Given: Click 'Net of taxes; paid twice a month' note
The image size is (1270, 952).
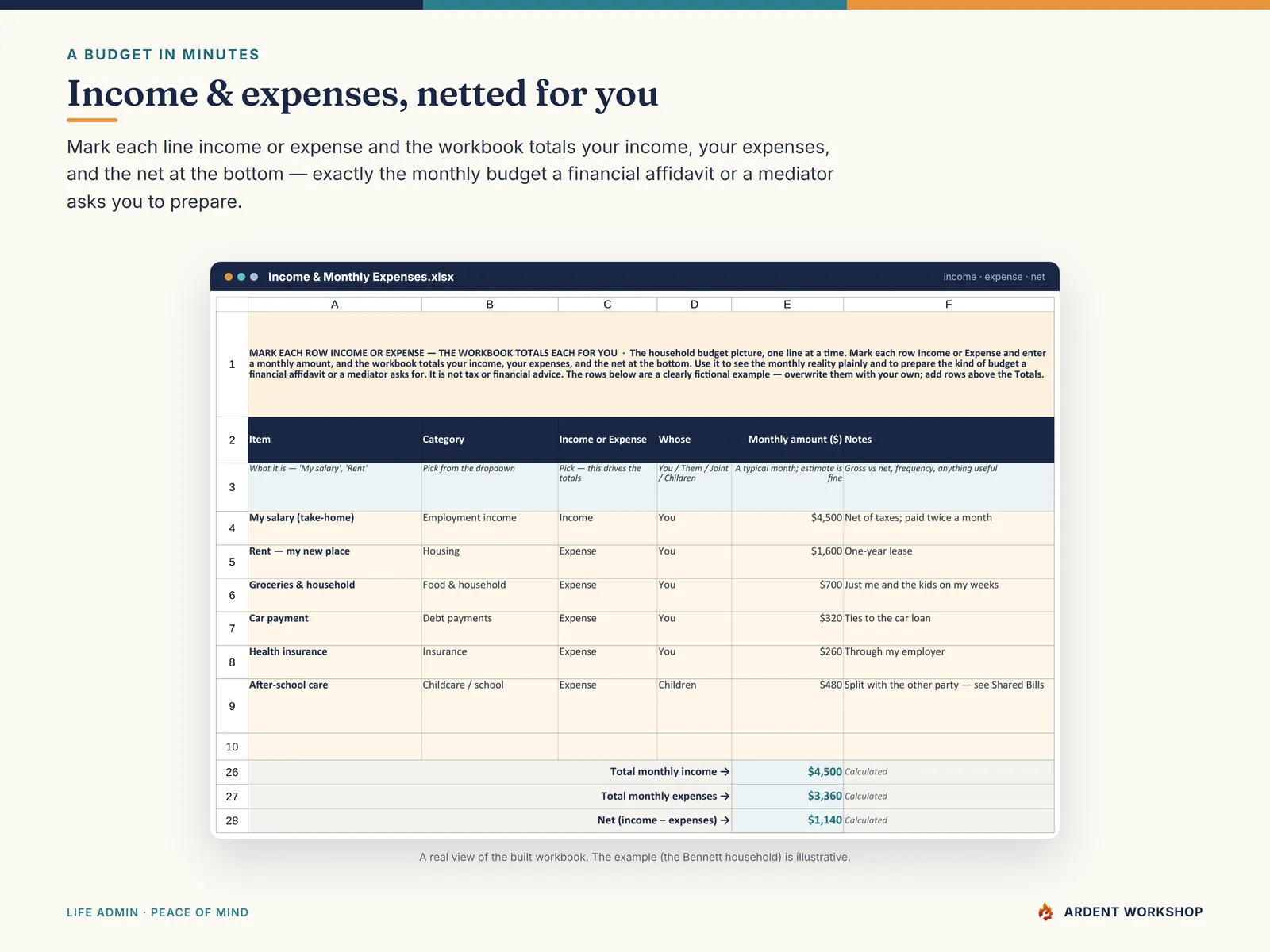Looking at the screenshot, I should point(949,528).
